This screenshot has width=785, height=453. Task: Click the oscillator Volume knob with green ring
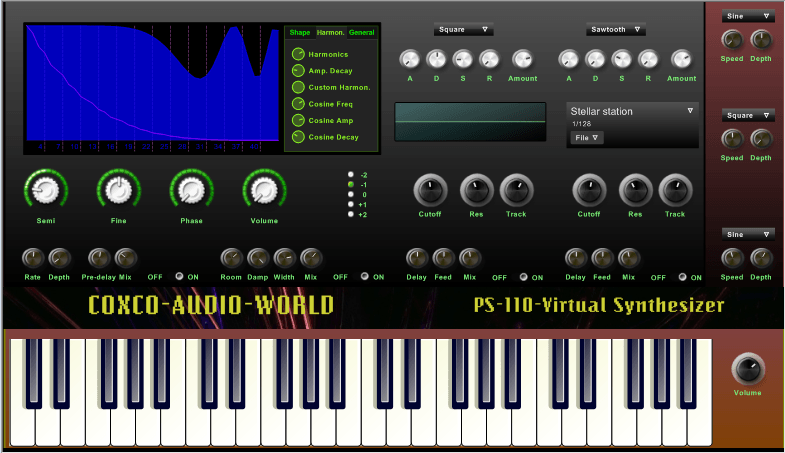click(264, 190)
